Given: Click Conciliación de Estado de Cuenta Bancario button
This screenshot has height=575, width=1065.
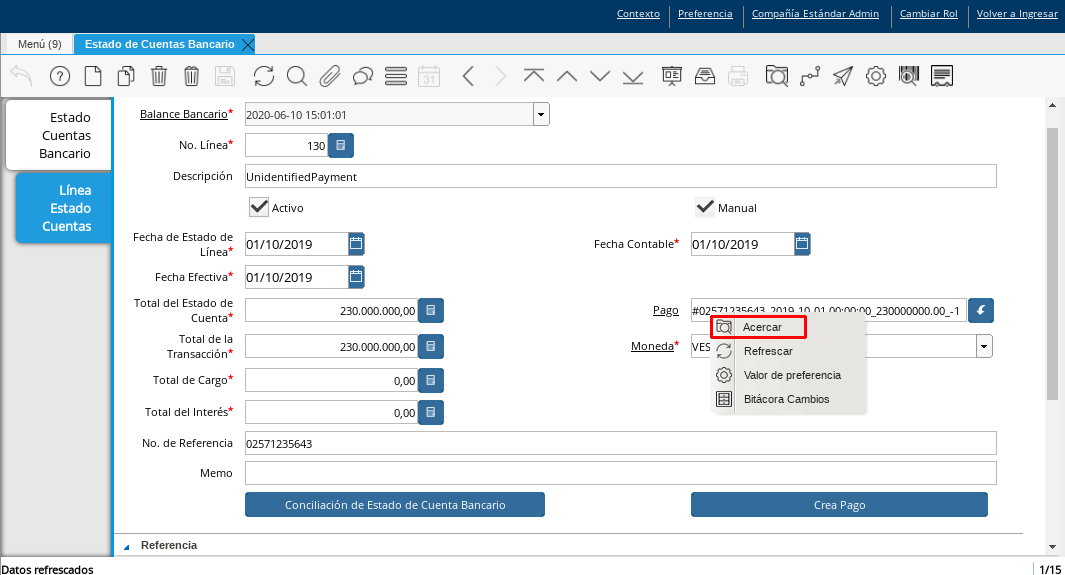Looking at the screenshot, I should click(x=395, y=505).
